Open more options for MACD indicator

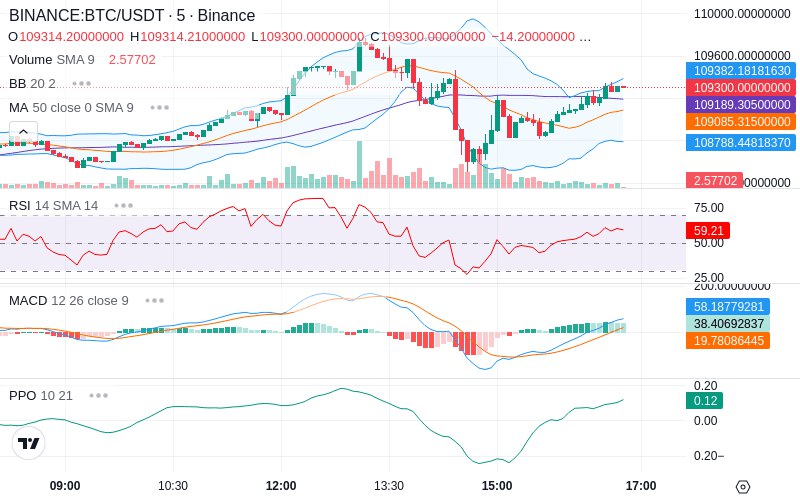[155, 301]
